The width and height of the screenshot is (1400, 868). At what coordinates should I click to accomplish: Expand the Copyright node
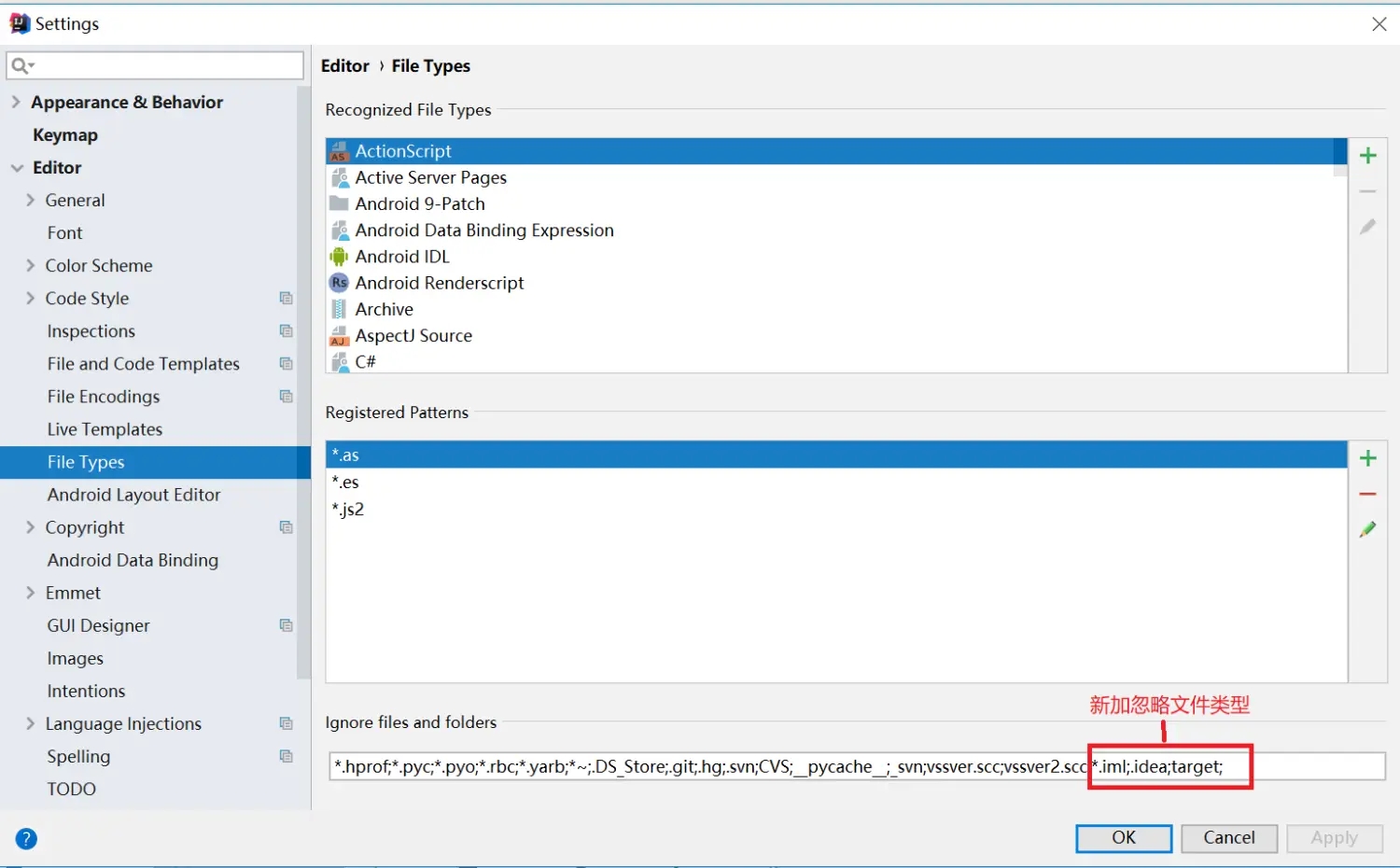[31, 527]
